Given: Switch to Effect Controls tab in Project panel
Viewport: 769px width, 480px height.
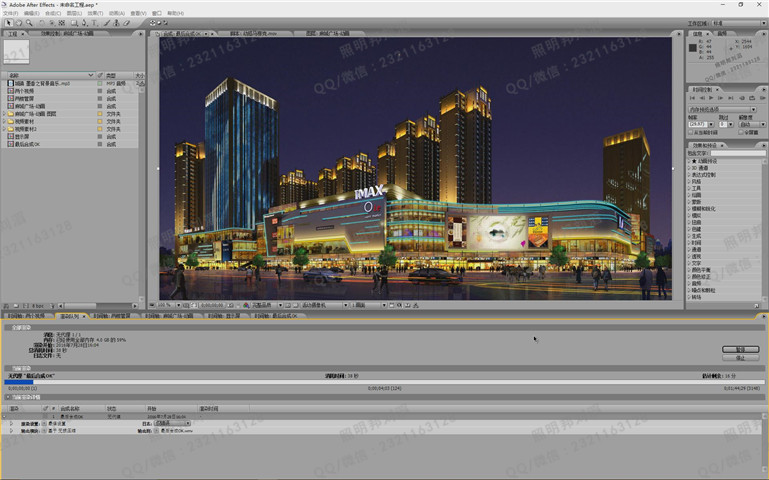Looking at the screenshot, I should click(67, 33).
